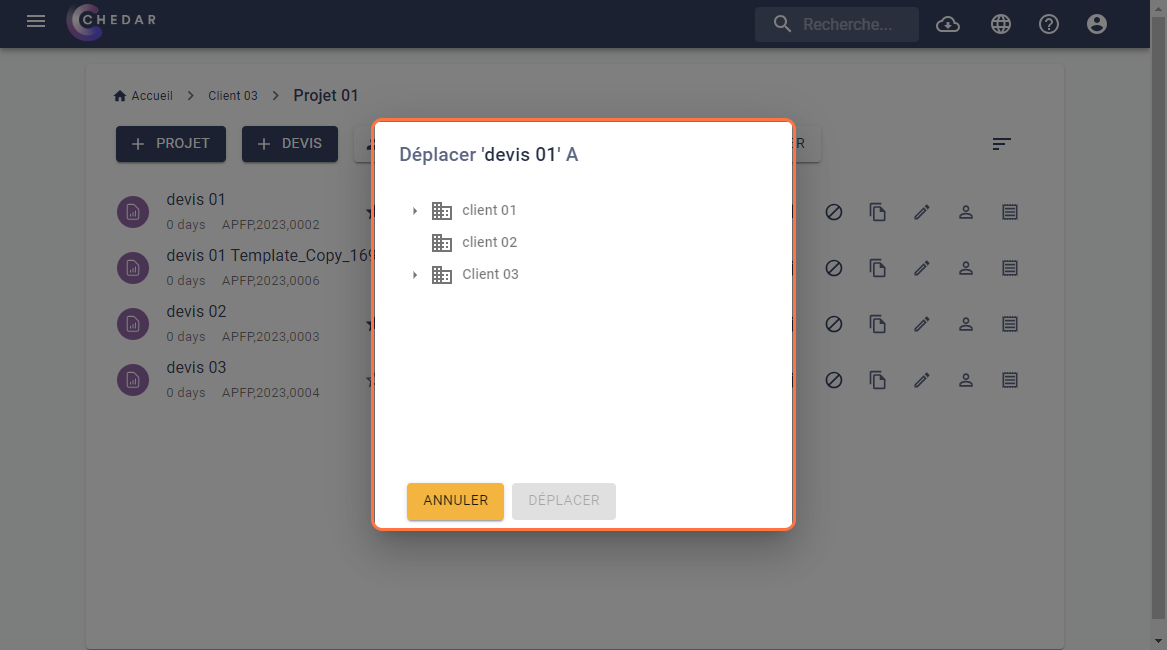Click the DÉPLACER button

[563, 501]
